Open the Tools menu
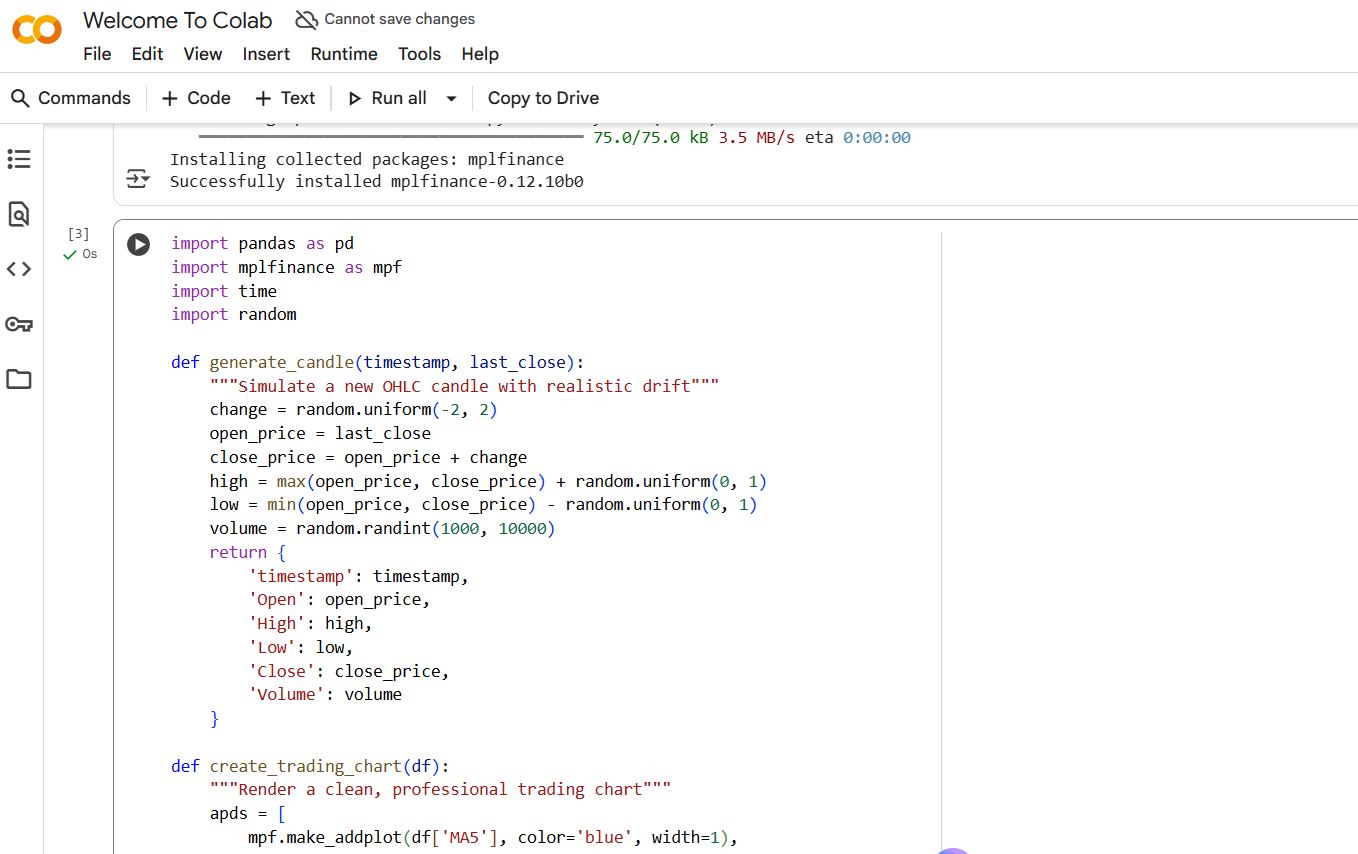The height and width of the screenshot is (854, 1358). [x=419, y=54]
